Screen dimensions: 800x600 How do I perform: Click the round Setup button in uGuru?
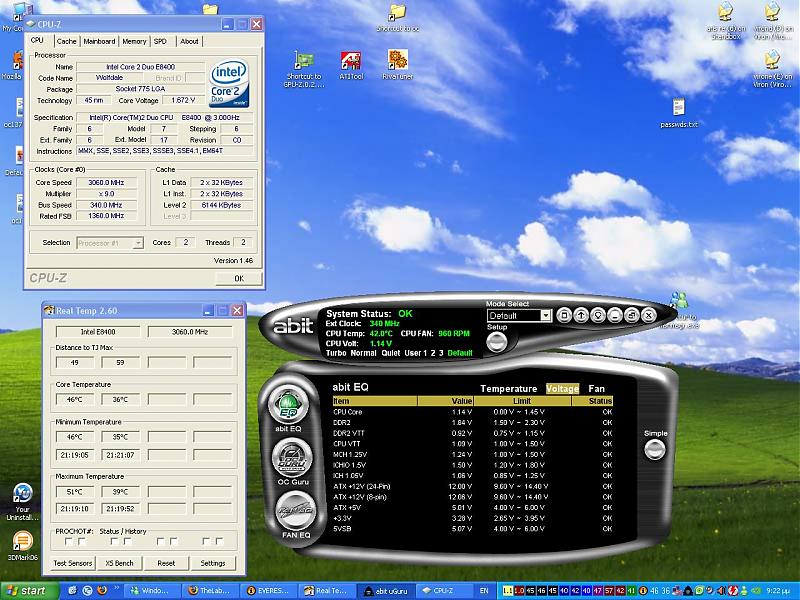pos(496,342)
